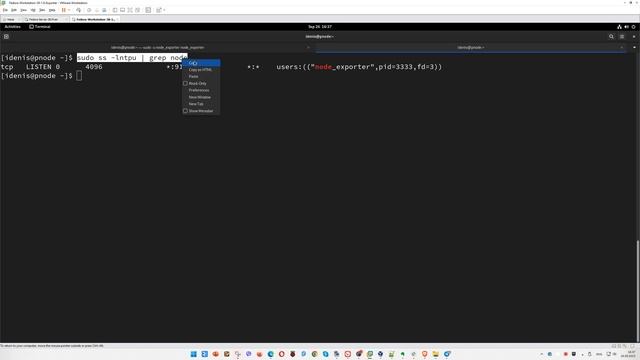
Task: Switch to second idenis@pnode terminal tab
Action: click(x=471, y=47)
